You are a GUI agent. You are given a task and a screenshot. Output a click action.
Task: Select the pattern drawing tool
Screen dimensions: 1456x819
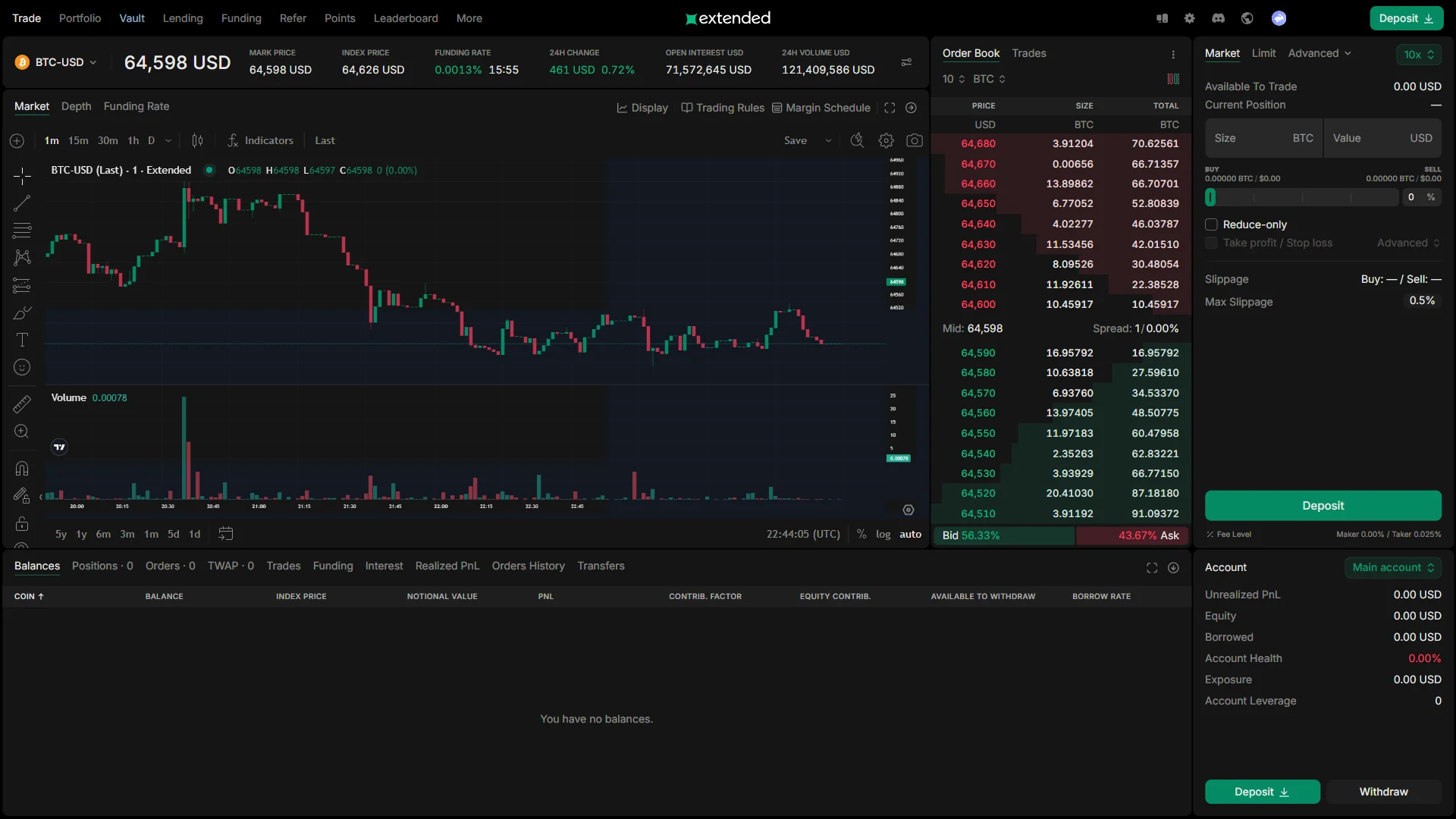(22, 258)
